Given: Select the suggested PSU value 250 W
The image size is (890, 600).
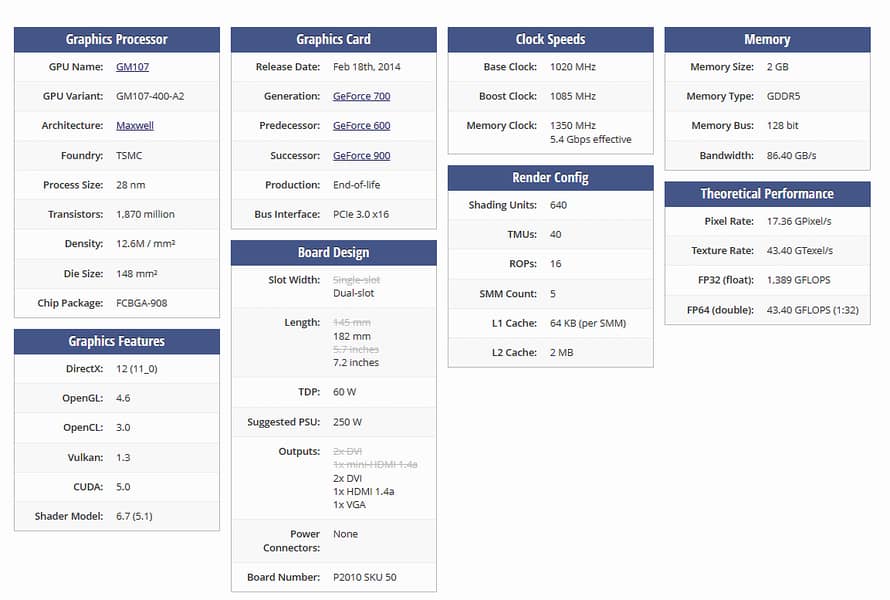Looking at the screenshot, I should point(347,422).
